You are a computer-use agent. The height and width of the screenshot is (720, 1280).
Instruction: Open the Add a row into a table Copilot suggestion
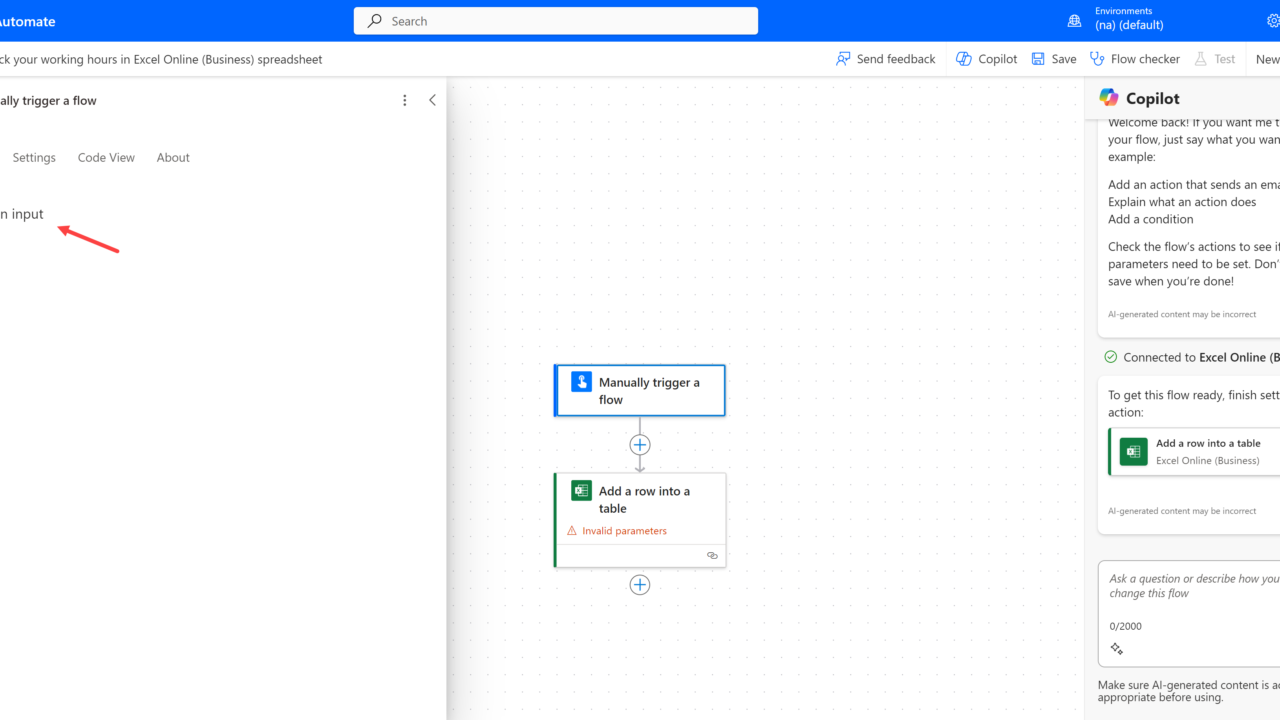(1194, 451)
